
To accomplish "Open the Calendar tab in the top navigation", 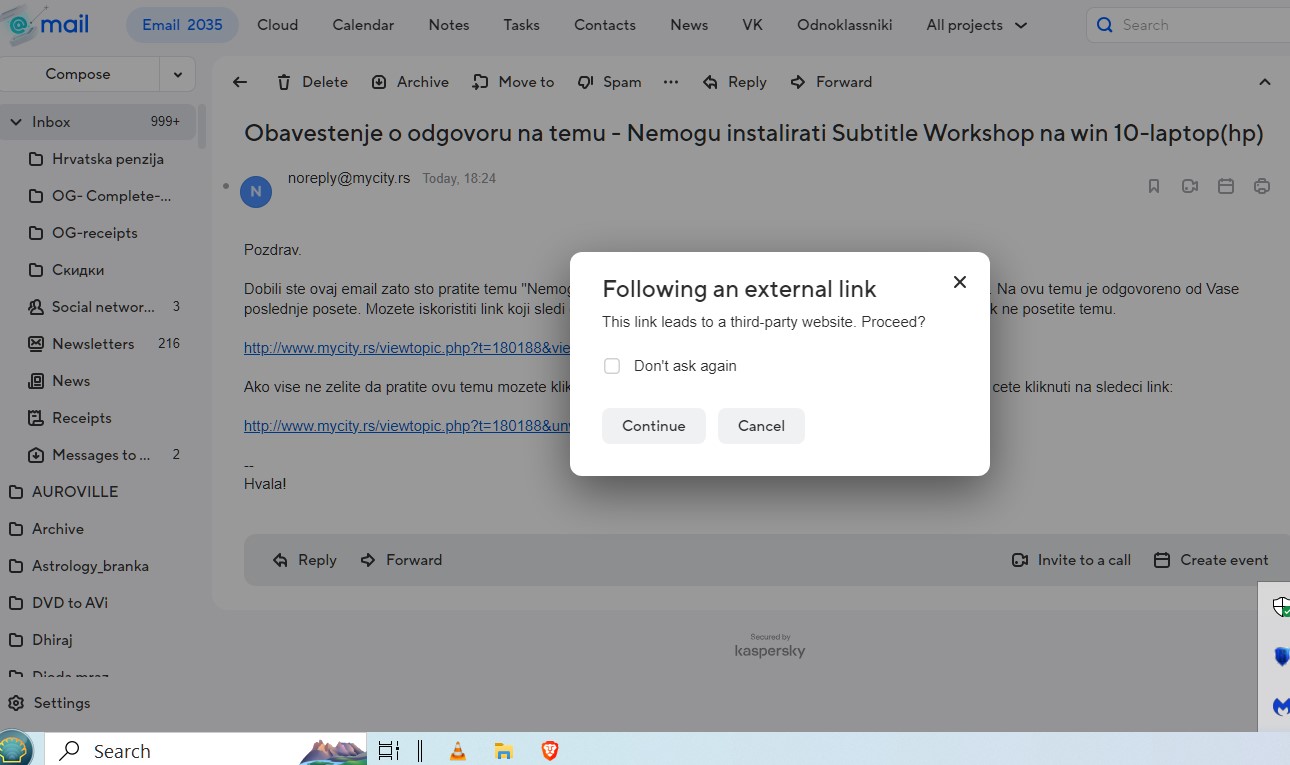I will coord(363,25).
